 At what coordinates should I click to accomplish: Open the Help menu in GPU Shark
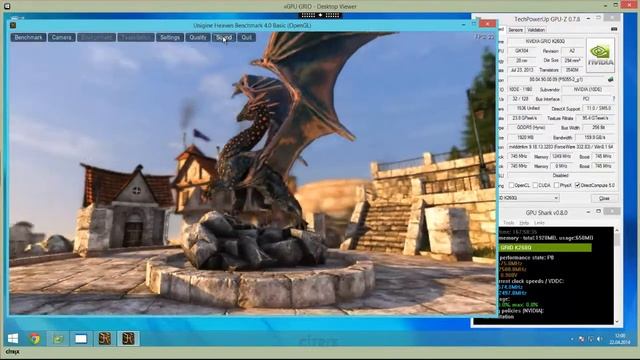(524, 223)
